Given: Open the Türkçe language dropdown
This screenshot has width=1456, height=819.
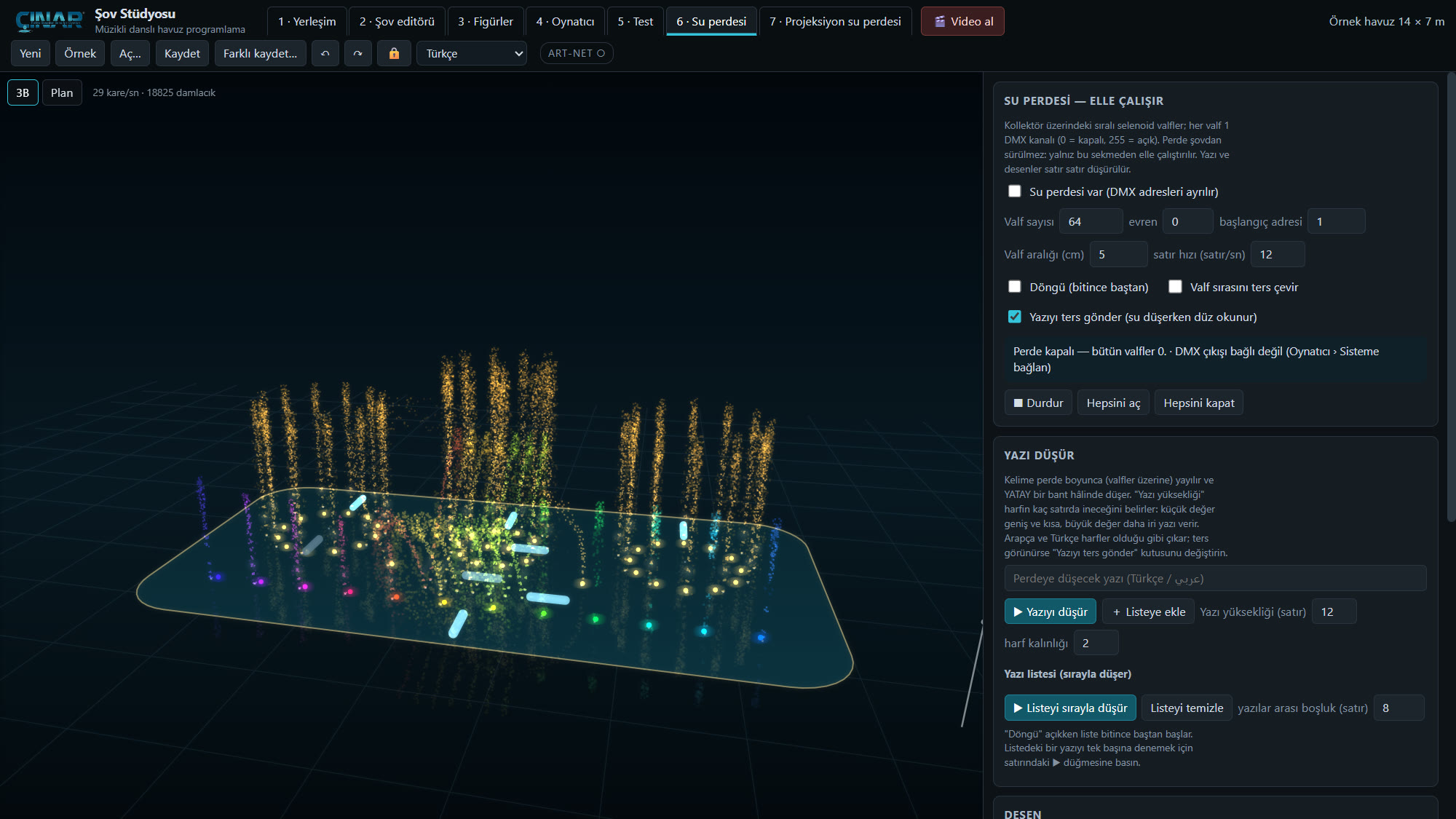Looking at the screenshot, I should coord(472,54).
